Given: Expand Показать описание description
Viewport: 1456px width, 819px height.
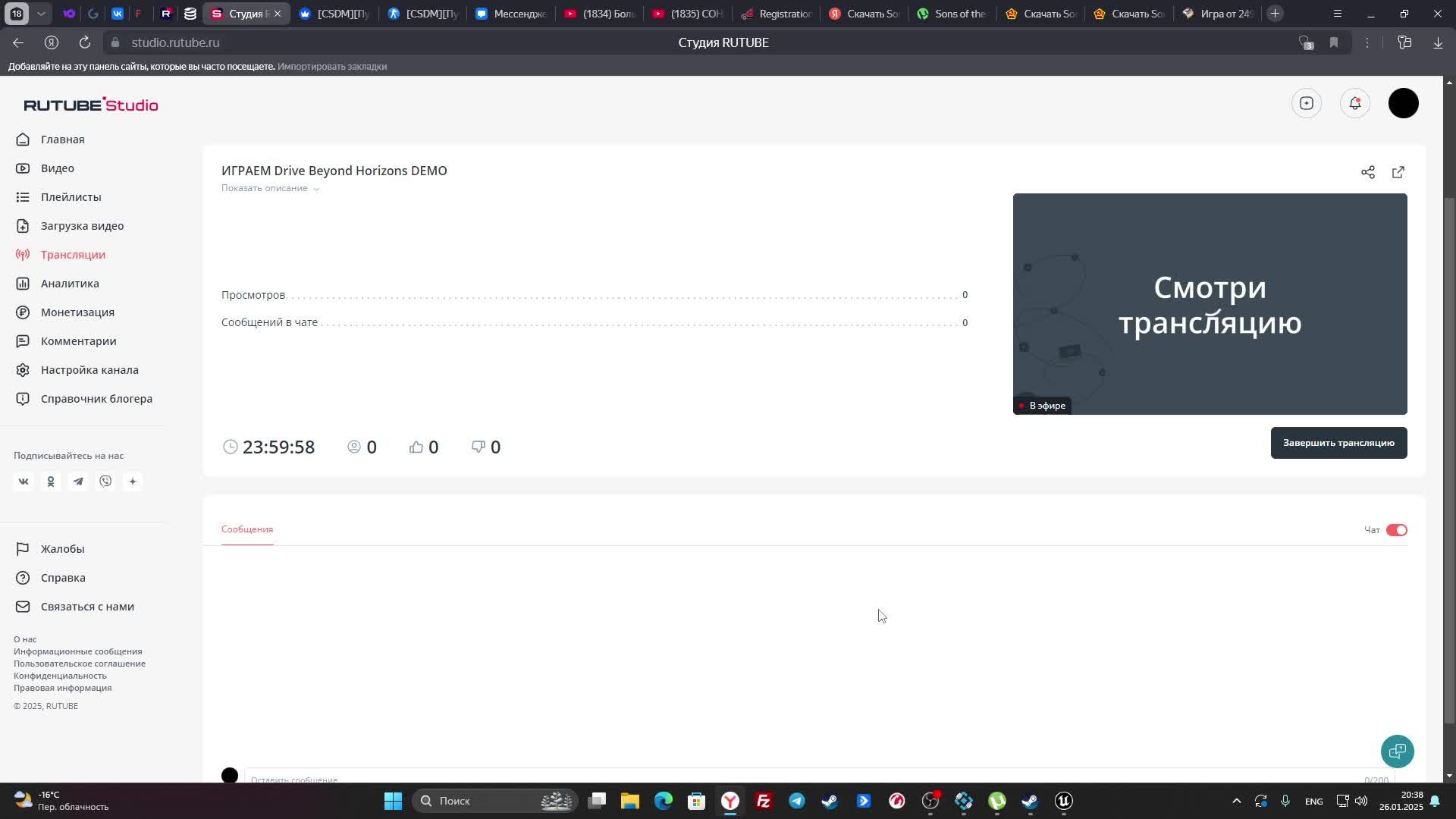Looking at the screenshot, I should (270, 188).
